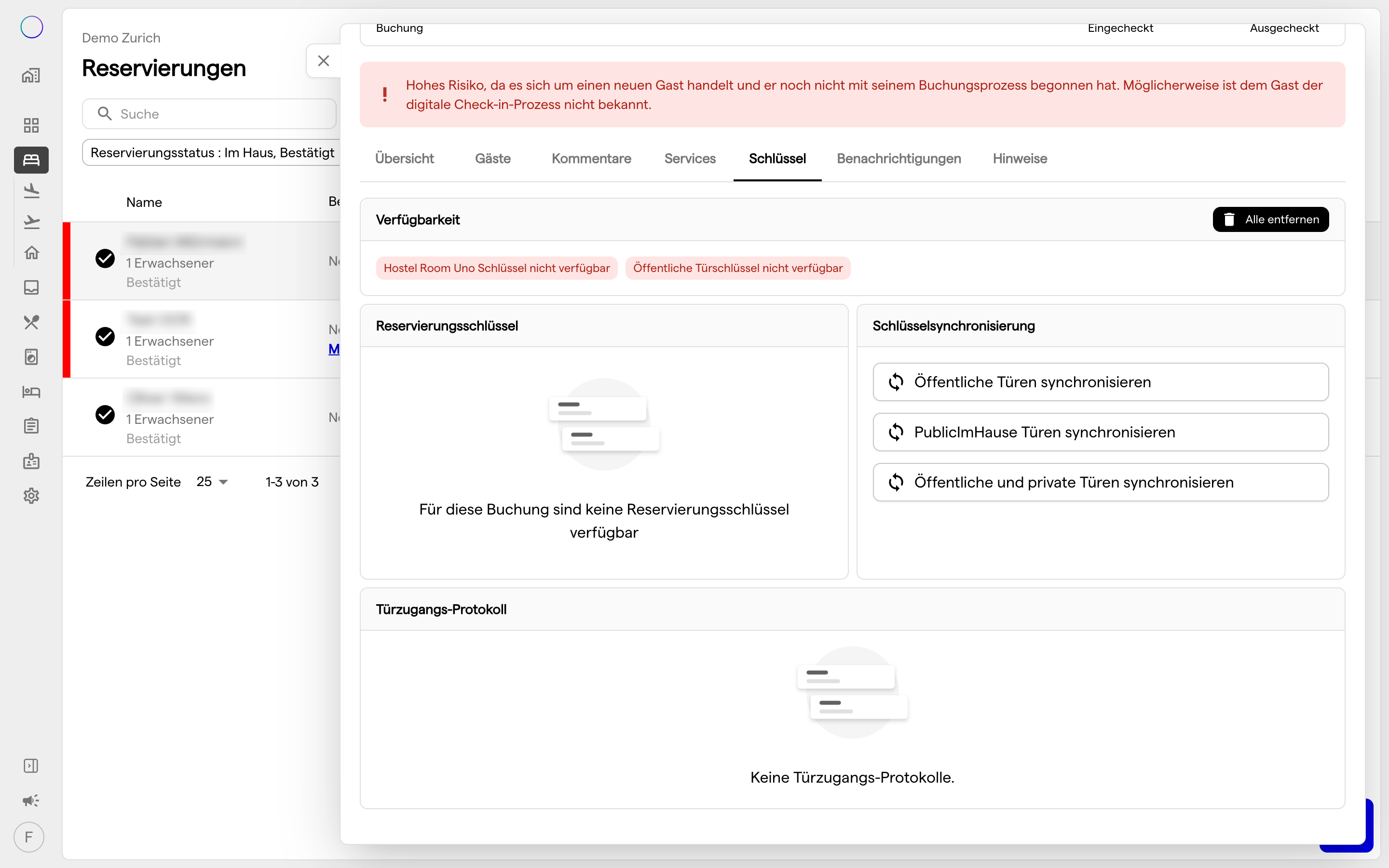Click the Ausgecheckt label at the top

pos(1284,28)
